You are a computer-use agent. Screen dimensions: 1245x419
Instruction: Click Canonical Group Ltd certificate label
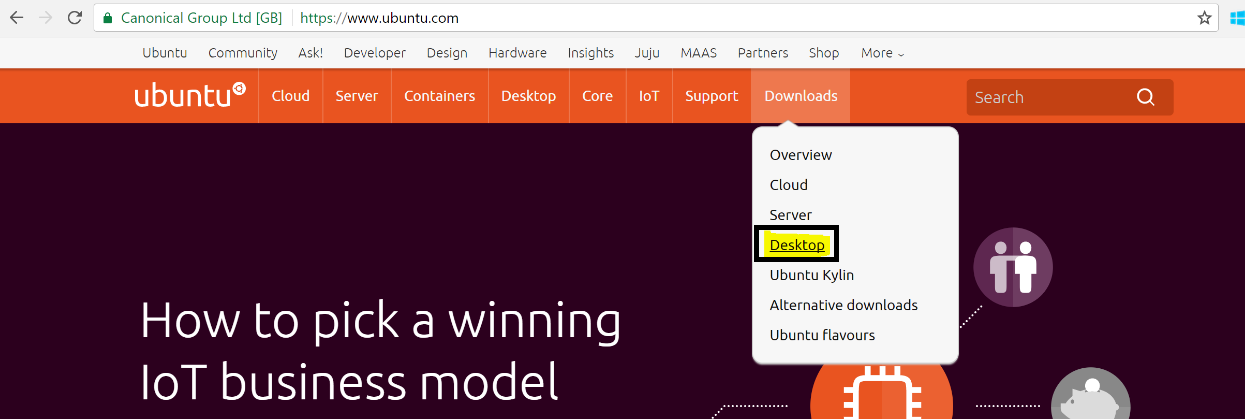[200, 18]
